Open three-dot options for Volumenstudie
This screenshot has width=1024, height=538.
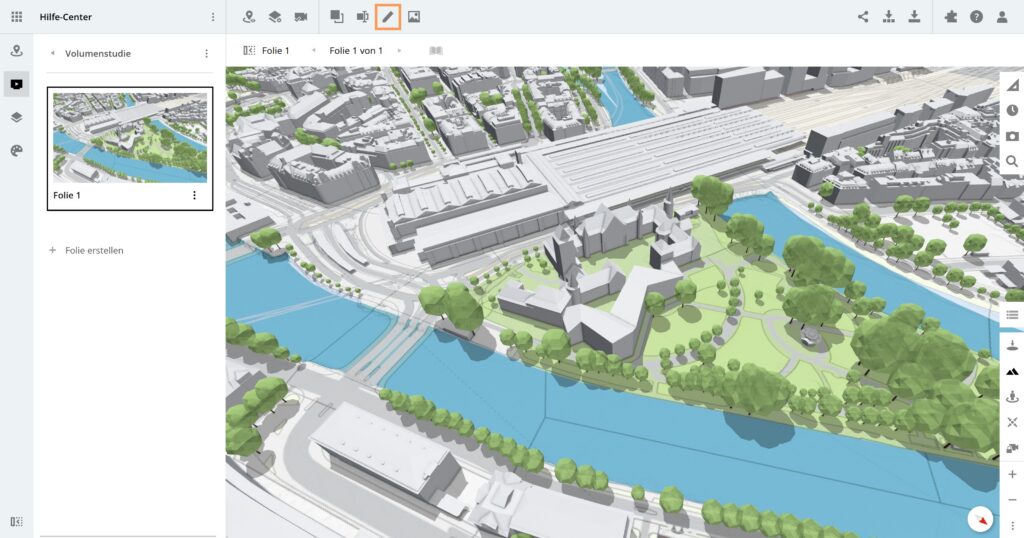point(206,54)
